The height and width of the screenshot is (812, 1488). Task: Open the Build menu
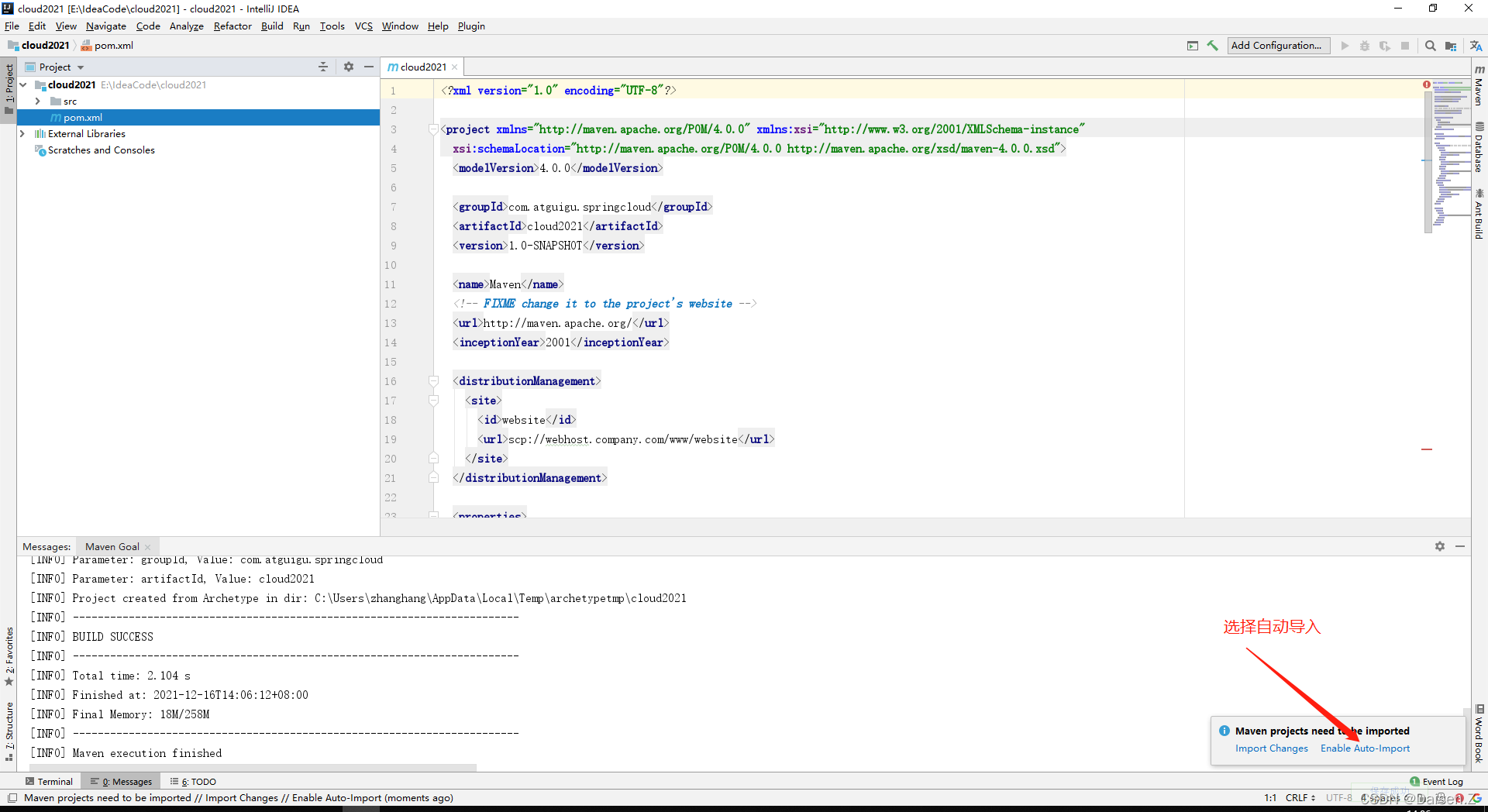[x=272, y=26]
